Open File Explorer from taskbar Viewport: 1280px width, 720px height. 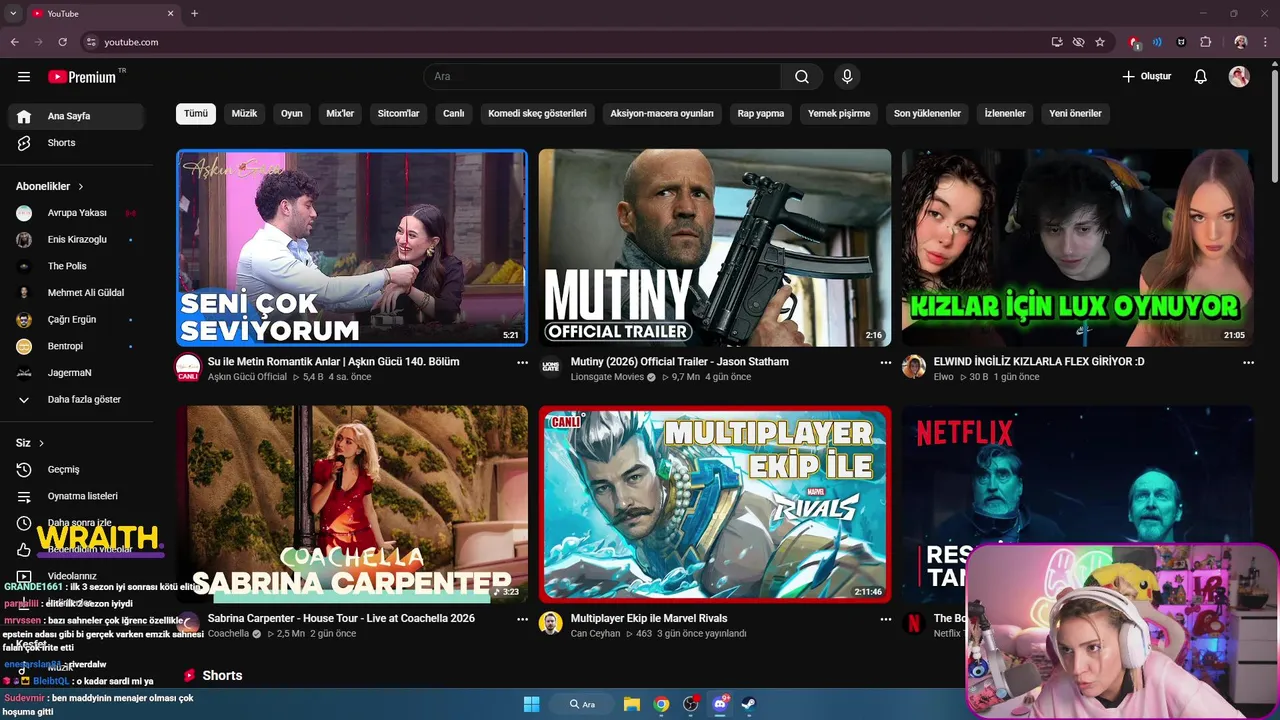(x=632, y=704)
